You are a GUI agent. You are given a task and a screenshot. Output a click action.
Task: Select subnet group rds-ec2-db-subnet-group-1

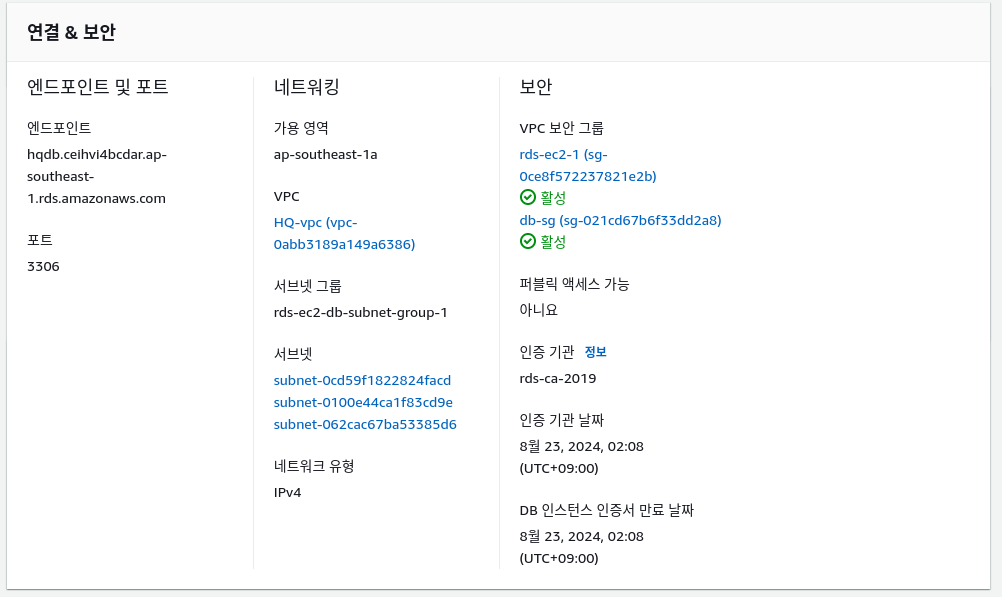tap(360, 313)
